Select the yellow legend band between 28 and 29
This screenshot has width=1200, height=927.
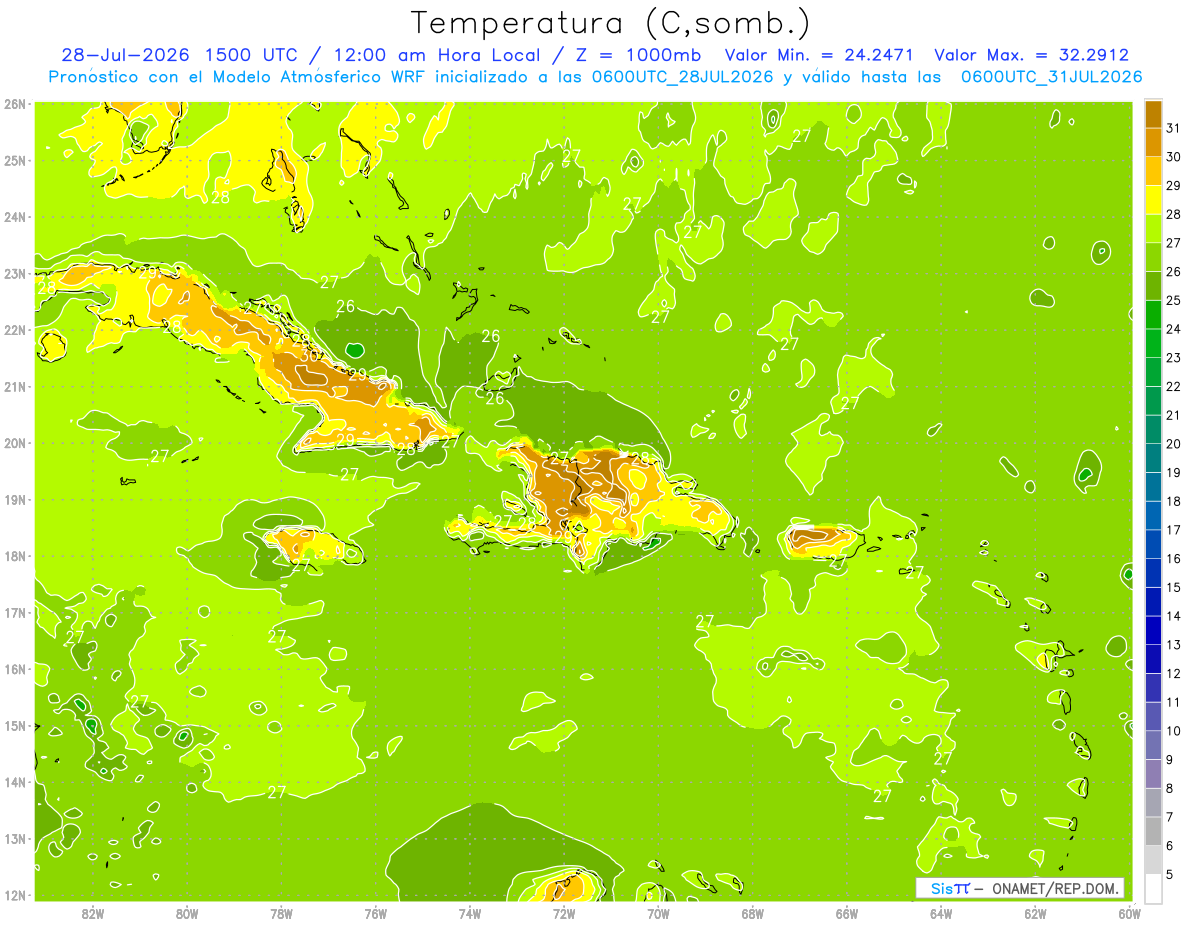pos(1153,200)
